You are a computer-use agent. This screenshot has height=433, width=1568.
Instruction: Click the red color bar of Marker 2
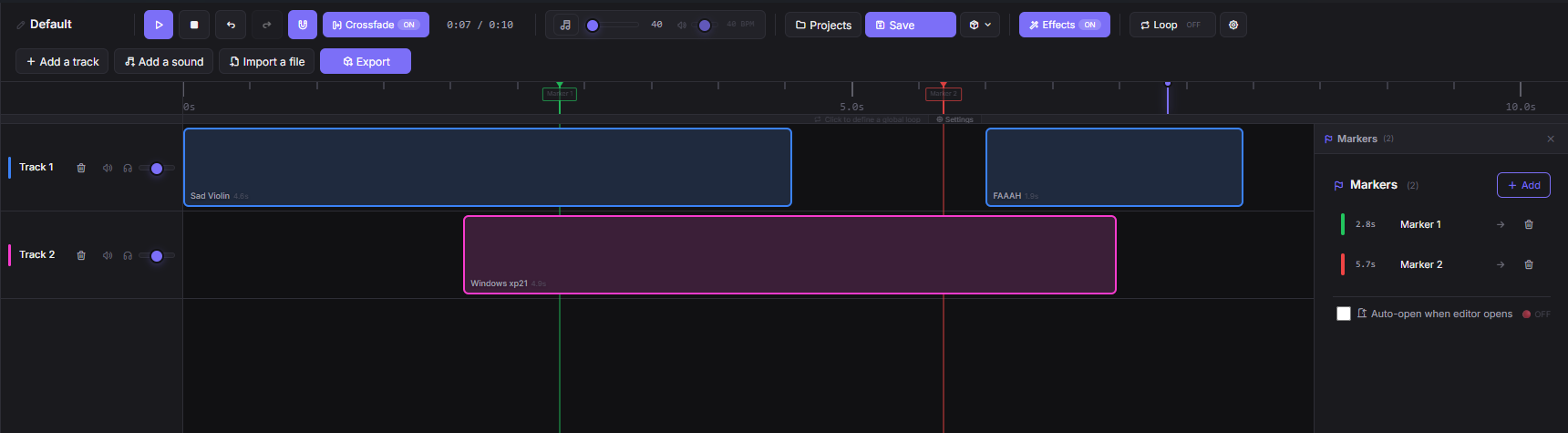(1343, 264)
